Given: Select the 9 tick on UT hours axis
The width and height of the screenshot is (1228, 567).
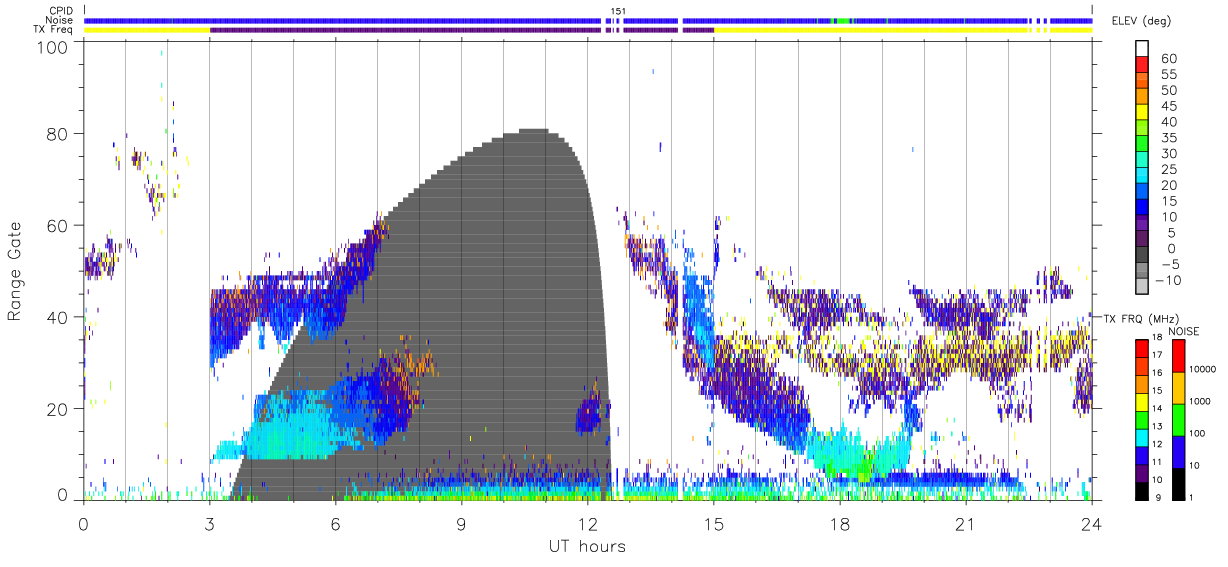Looking at the screenshot, I should click(462, 523).
